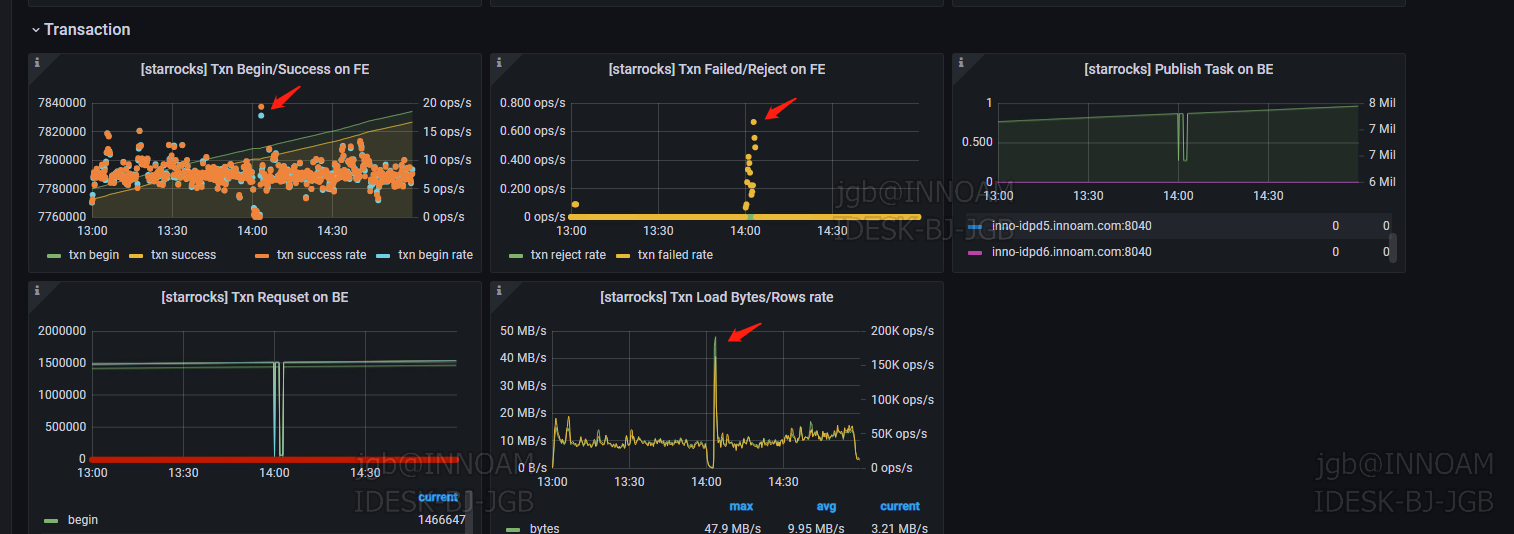The image size is (1514, 534).
Task: Sort legend by max column header
Action: 741,506
